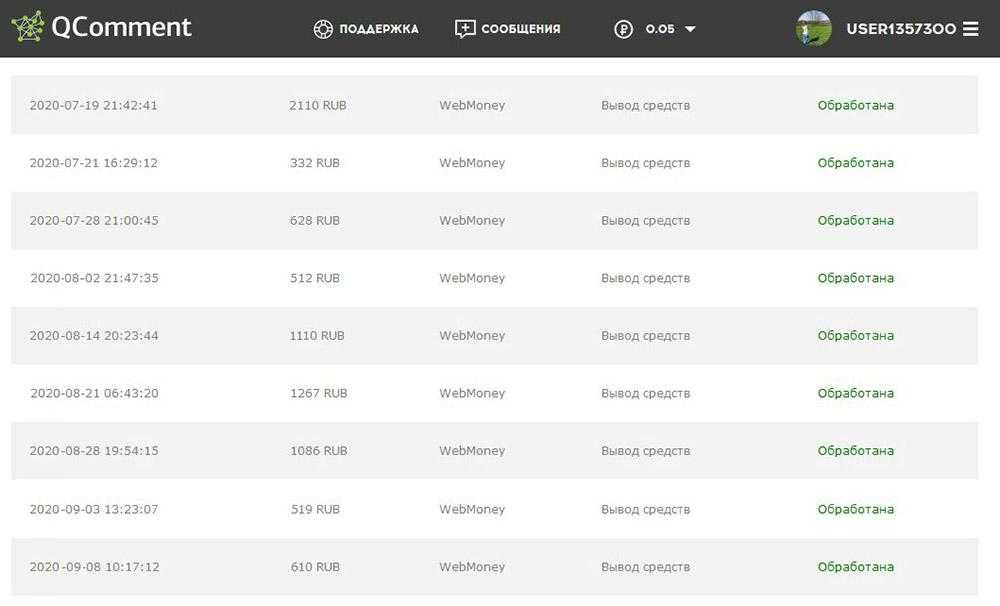This screenshot has width=1000, height=606.
Task: Click the ruble balance icon
Action: [x=624, y=29]
